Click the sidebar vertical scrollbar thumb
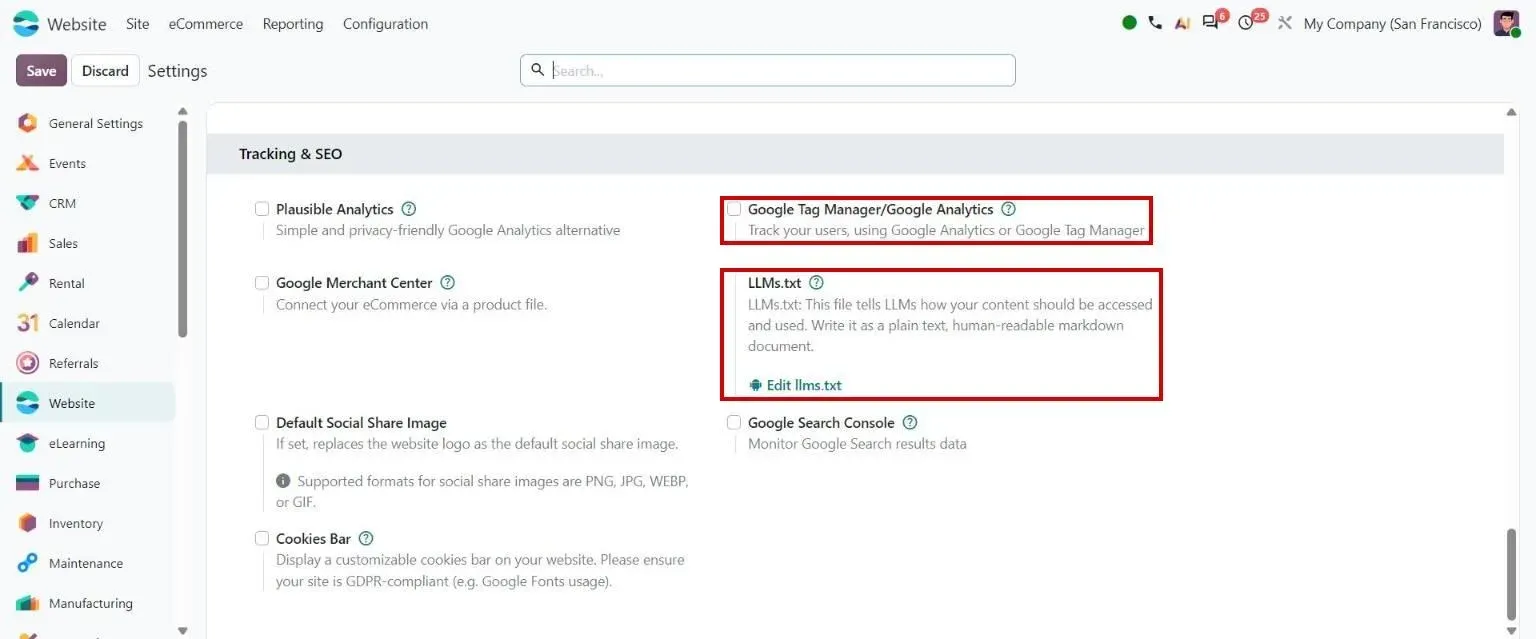Image resolution: width=1536 pixels, height=639 pixels. [x=182, y=229]
